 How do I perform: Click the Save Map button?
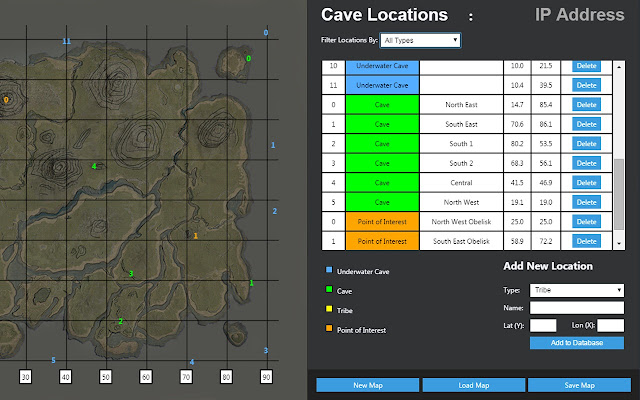tap(579, 385)
